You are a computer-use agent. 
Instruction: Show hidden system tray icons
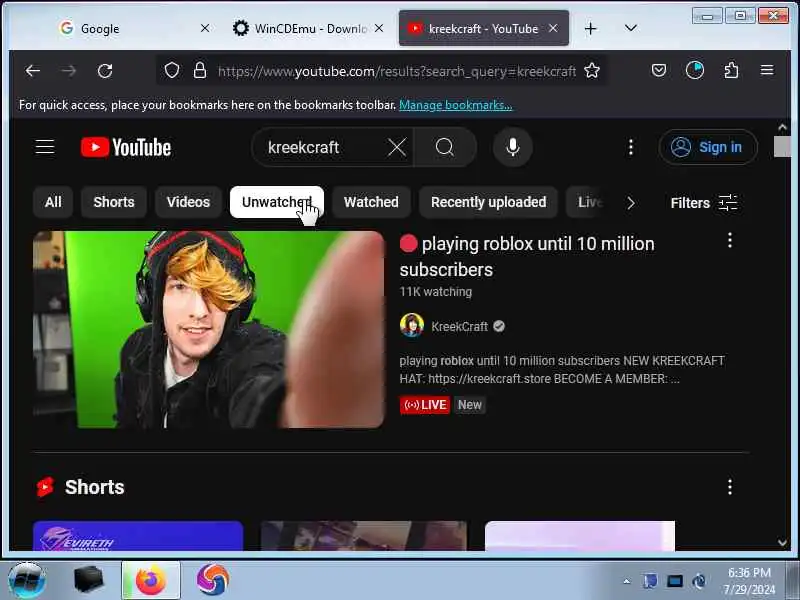point(627,581)
